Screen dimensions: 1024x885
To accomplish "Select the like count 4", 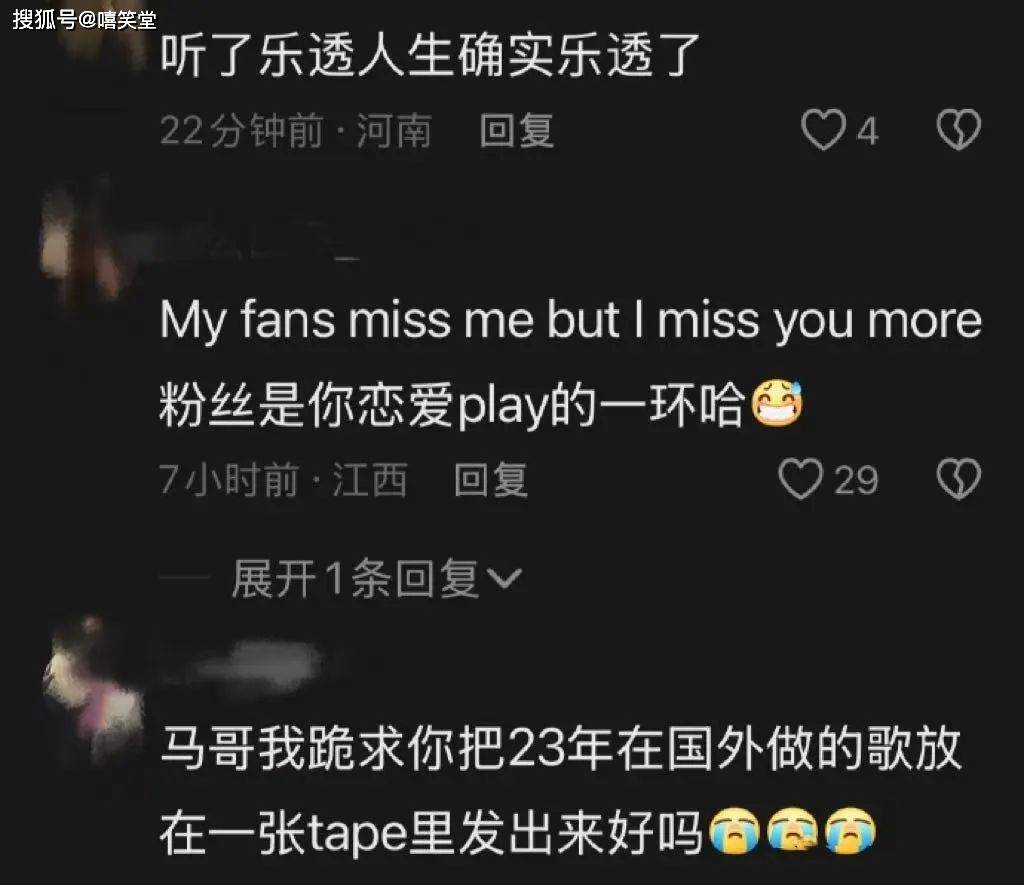I will point(867,131).
